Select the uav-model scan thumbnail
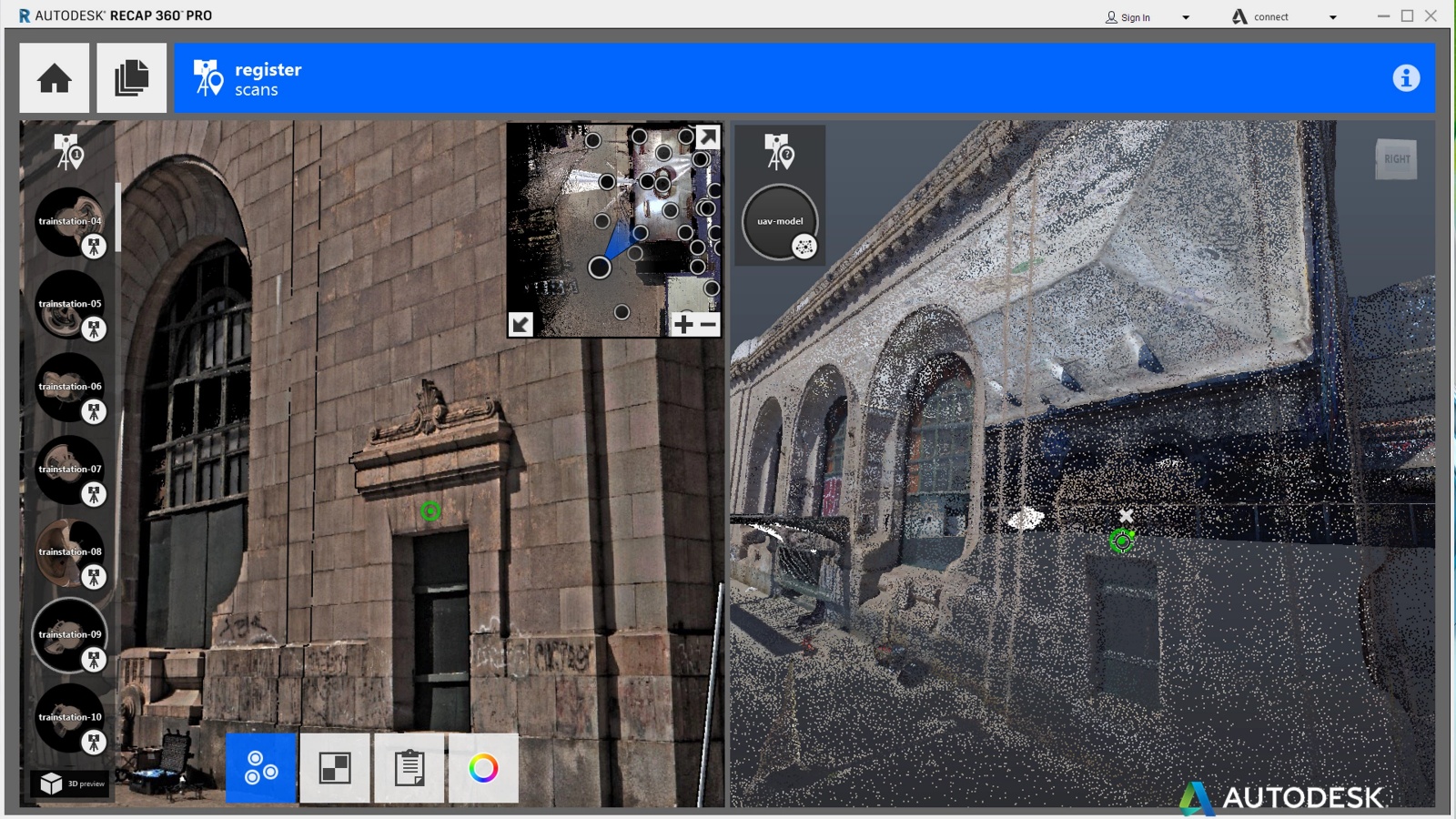Image resolution: width=1456 pixels, height=819 pixels. pyautogui.click(x=780, y=221)
